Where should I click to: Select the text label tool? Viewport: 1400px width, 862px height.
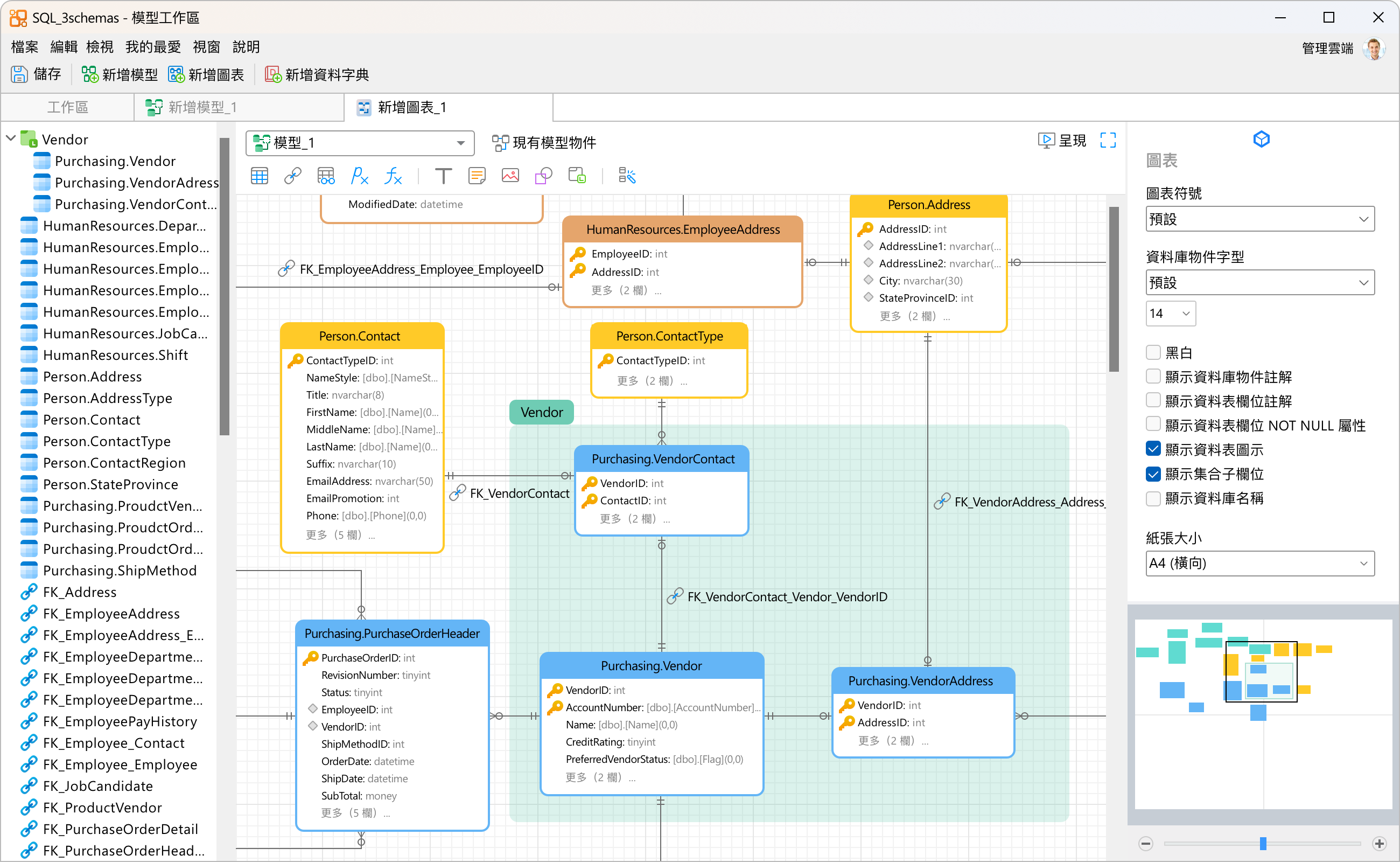(x=443, y=176)
